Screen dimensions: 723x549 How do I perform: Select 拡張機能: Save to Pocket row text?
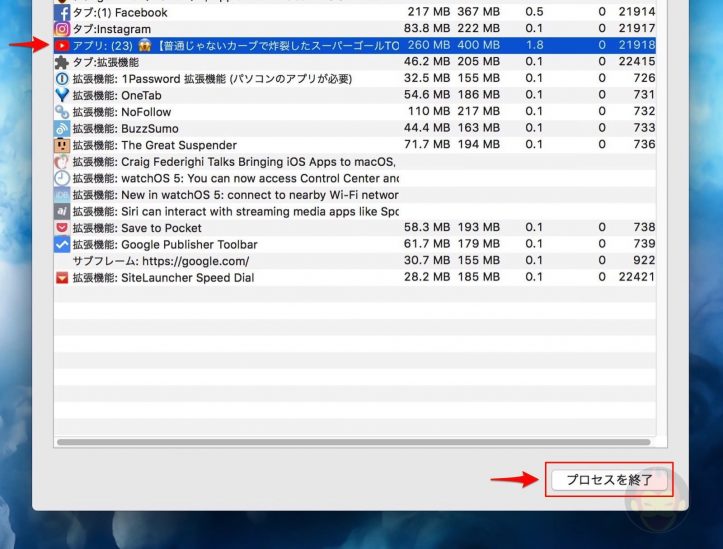[x=137, y=228]
